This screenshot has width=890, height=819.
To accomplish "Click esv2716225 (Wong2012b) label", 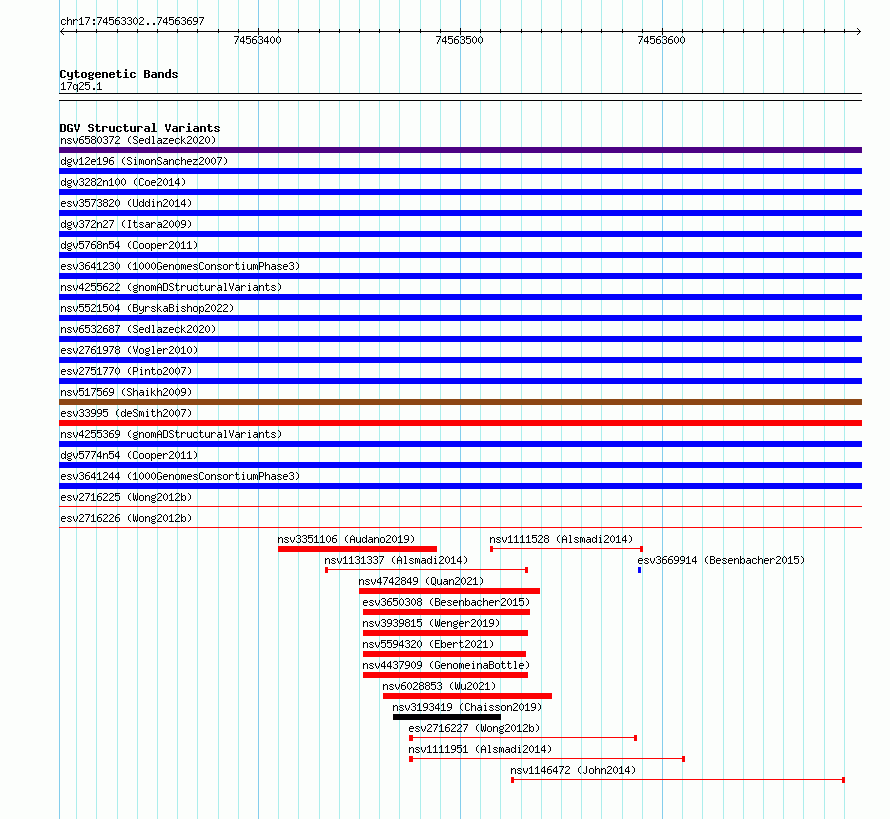I will tap(126, 497).
